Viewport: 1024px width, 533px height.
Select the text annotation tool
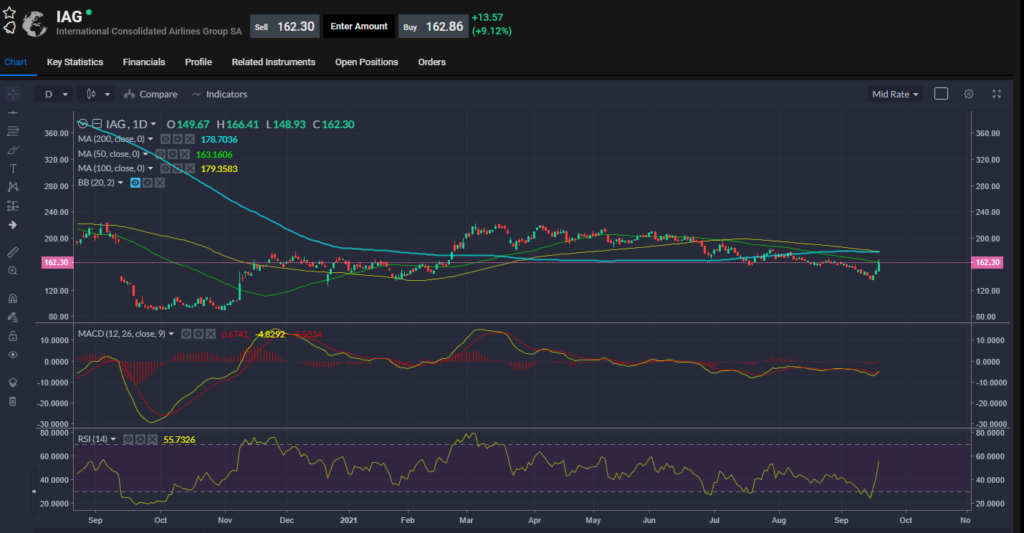click(x=12, y=168)
